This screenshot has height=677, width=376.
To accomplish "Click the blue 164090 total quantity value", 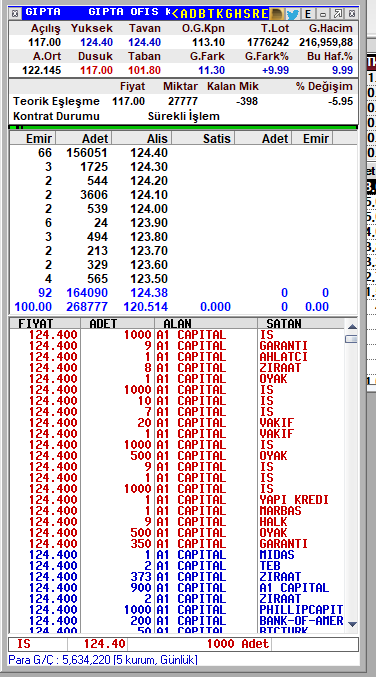I will pyautogui.click(x=87, y=293).
